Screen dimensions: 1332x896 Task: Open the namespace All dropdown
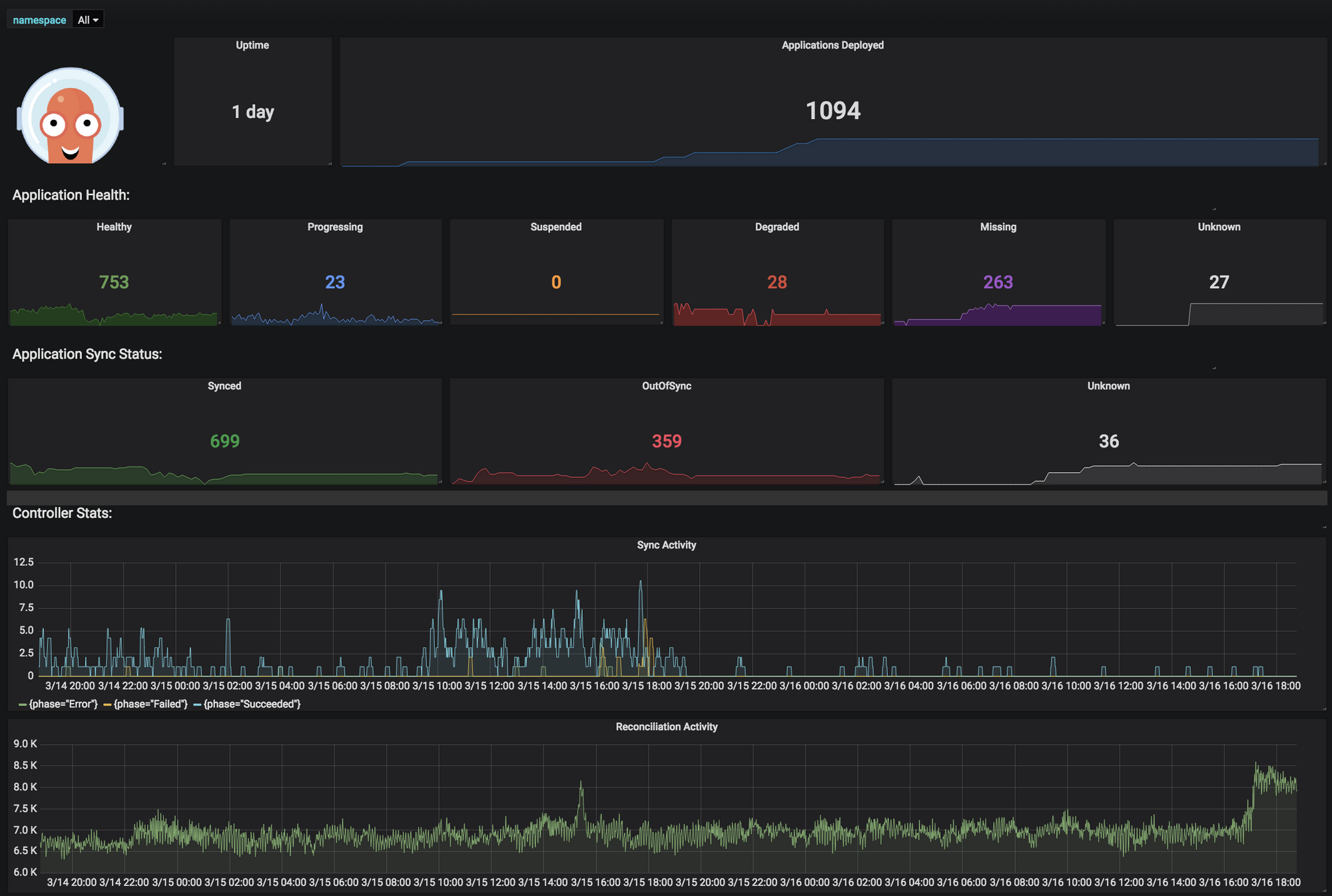click(87, 20)
